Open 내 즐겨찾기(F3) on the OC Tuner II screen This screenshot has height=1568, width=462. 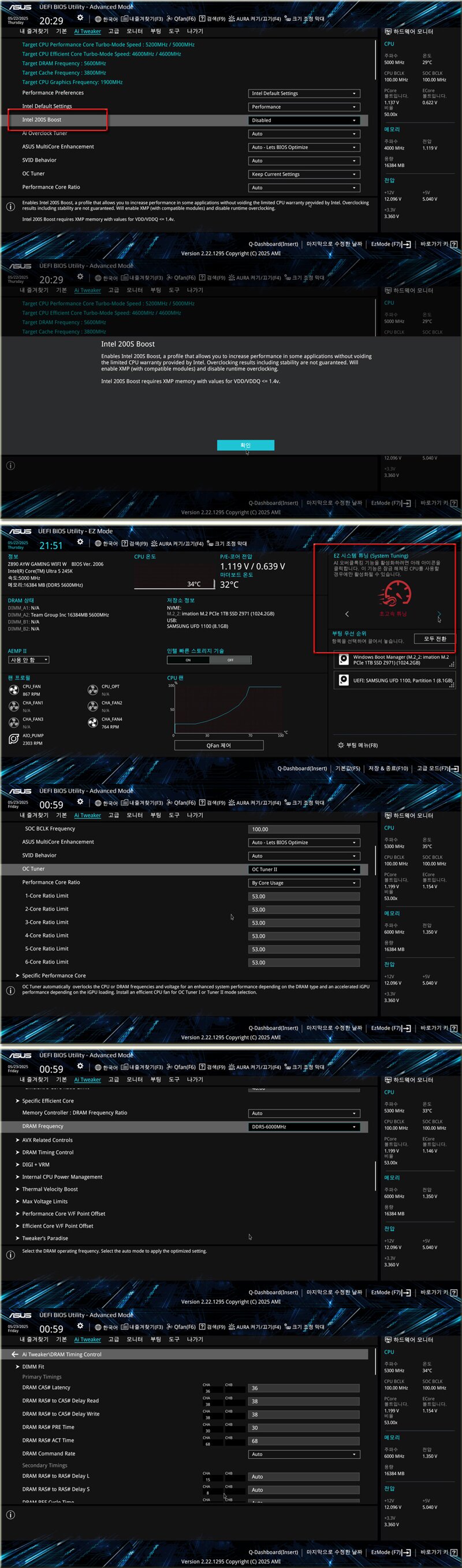click(x=142, y=803)
